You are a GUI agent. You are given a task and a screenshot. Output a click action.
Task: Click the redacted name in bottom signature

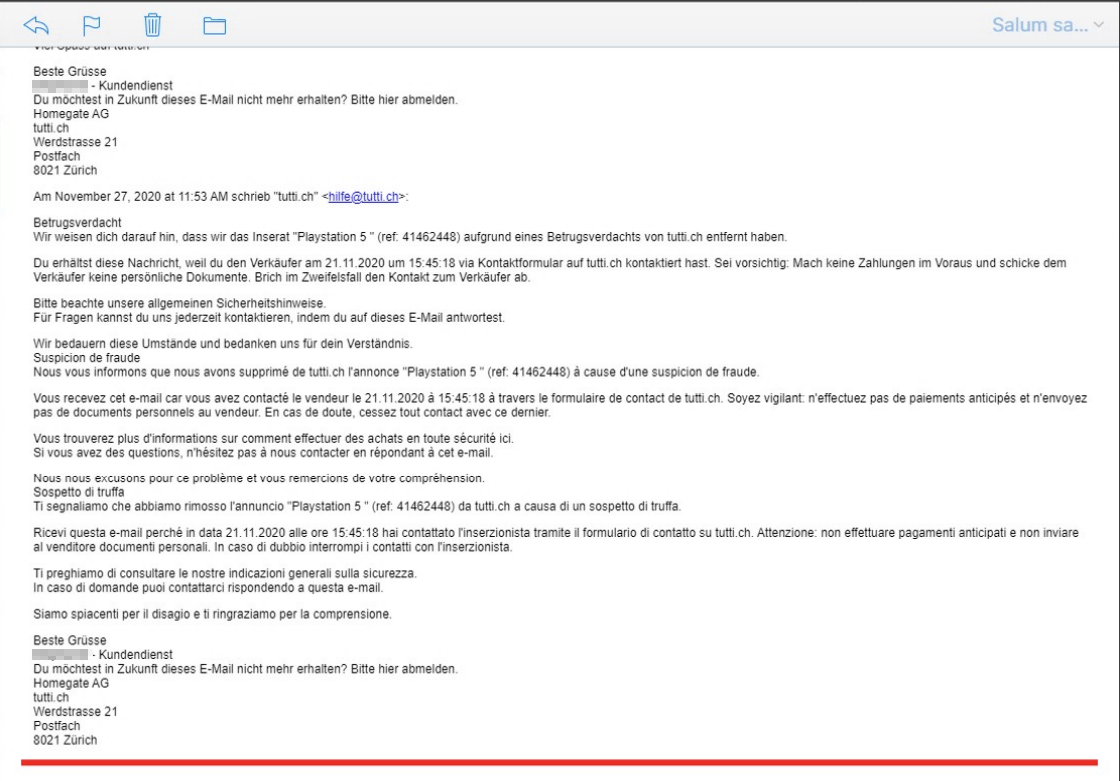tap(60, 655)
